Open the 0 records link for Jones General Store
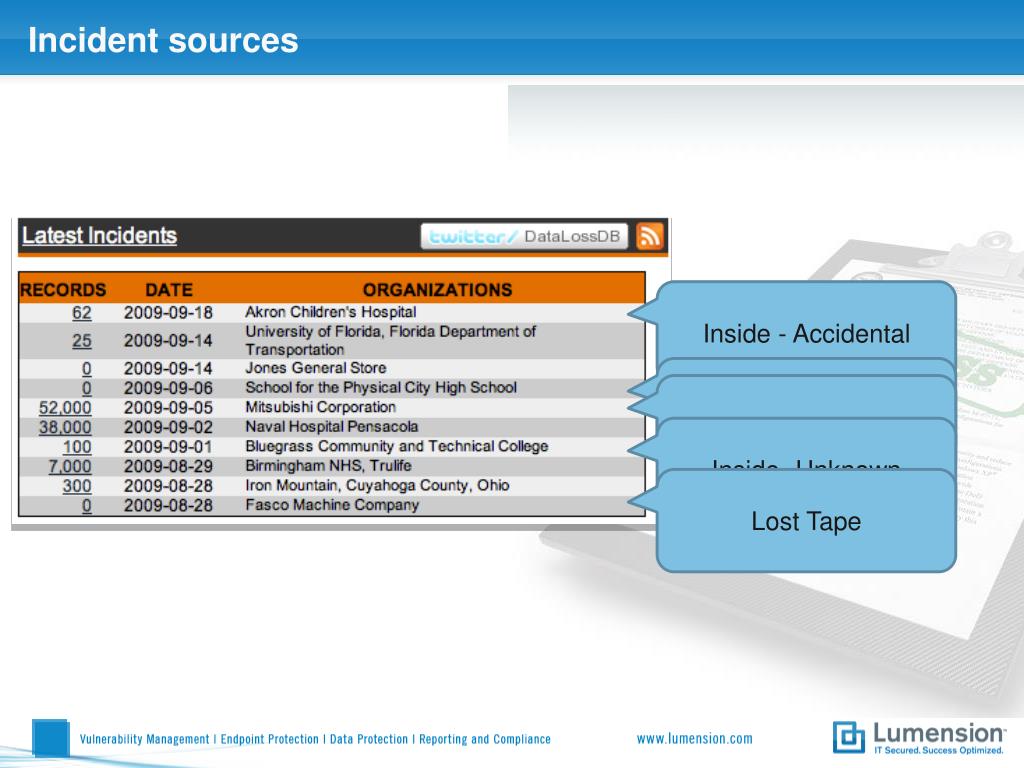This screenshot has width=1024, height=768. click(x=87, y=369)
